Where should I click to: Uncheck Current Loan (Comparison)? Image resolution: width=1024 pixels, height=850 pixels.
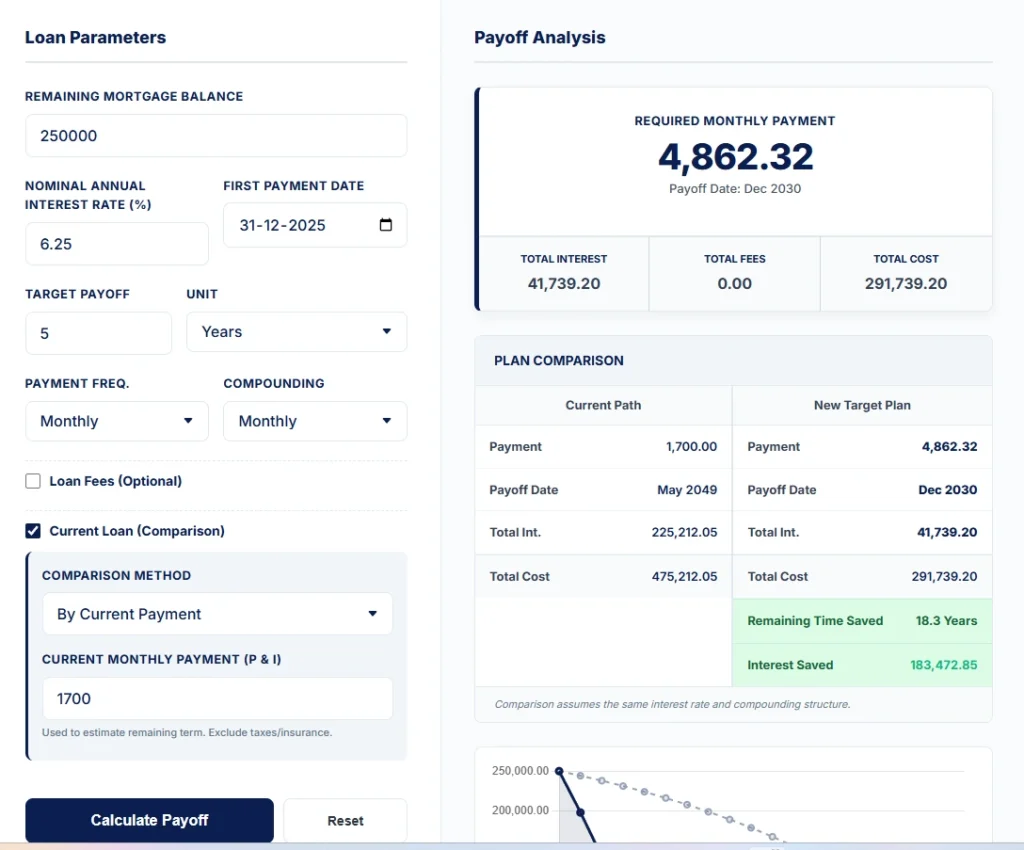tap(32, 531)
